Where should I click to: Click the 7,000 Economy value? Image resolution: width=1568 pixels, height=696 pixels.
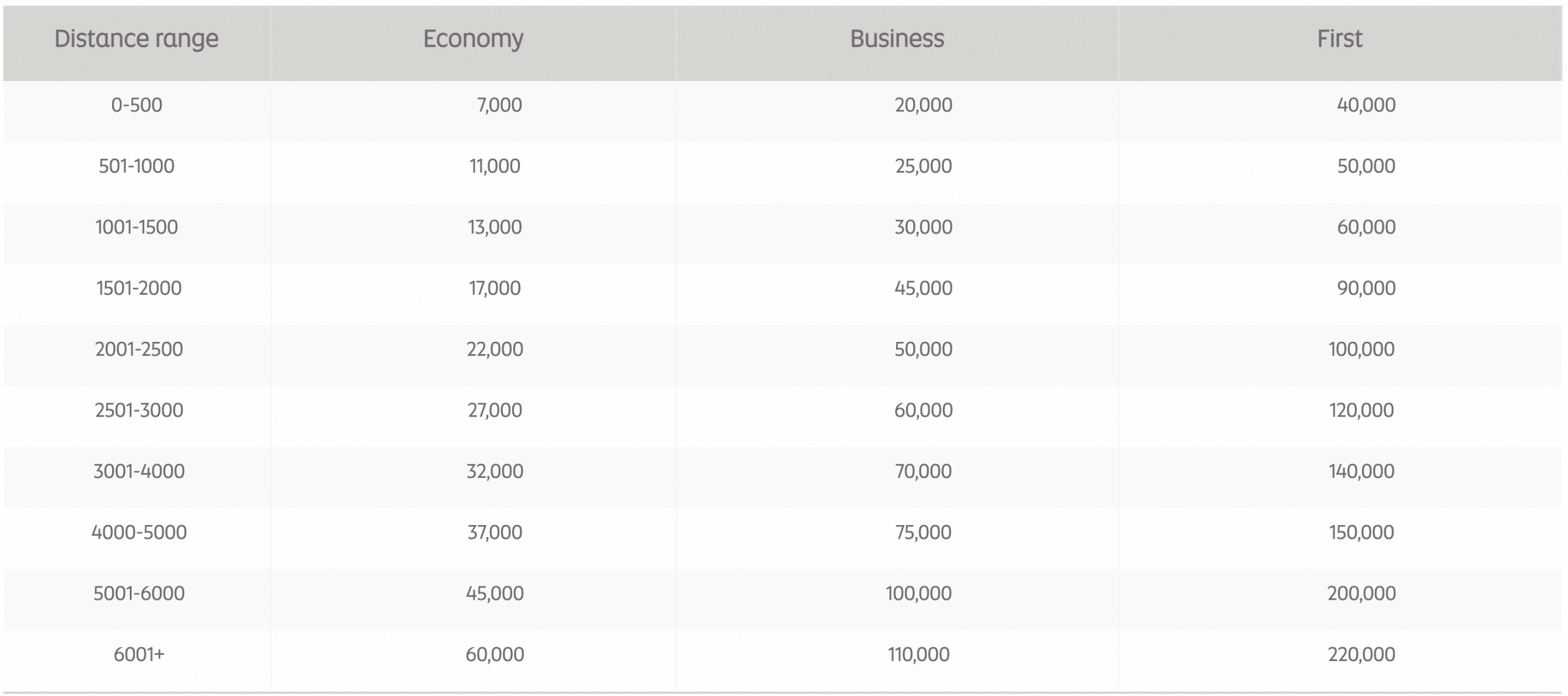(499, 105)
